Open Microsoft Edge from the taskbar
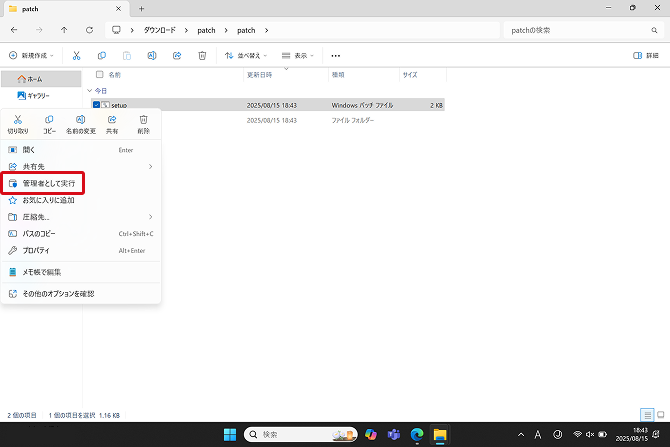This screenshot has width=670, height=447. tap(417, 434)
